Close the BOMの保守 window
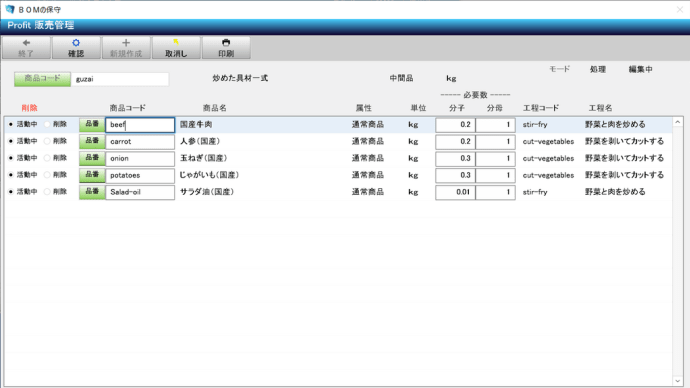The image size is (690, 388). (x=680, y=9)
